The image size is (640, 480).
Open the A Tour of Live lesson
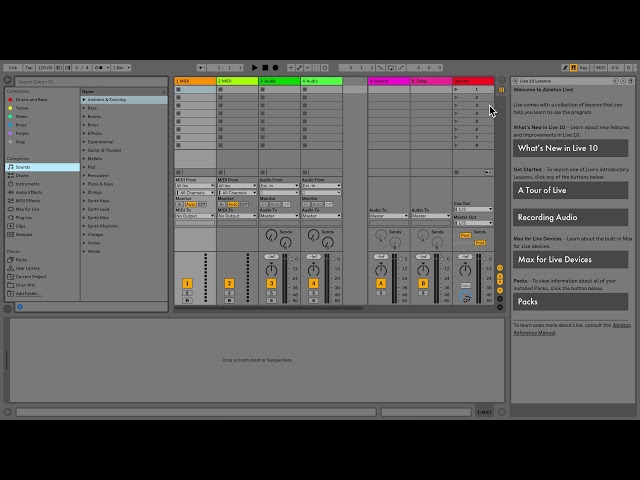570,190
